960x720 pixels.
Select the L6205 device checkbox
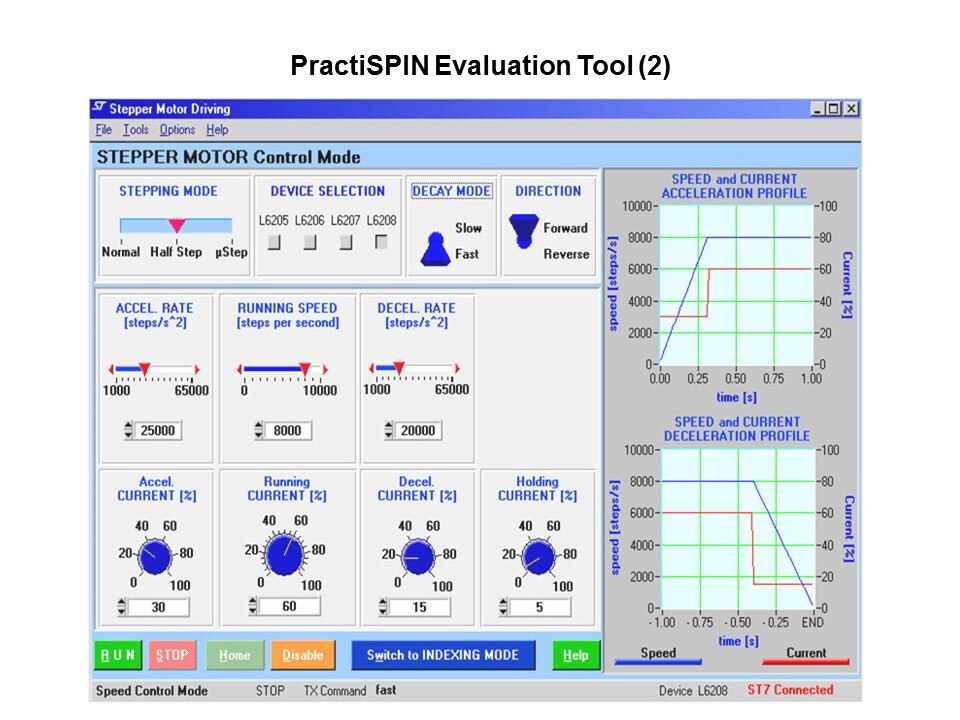coord(274,242)
